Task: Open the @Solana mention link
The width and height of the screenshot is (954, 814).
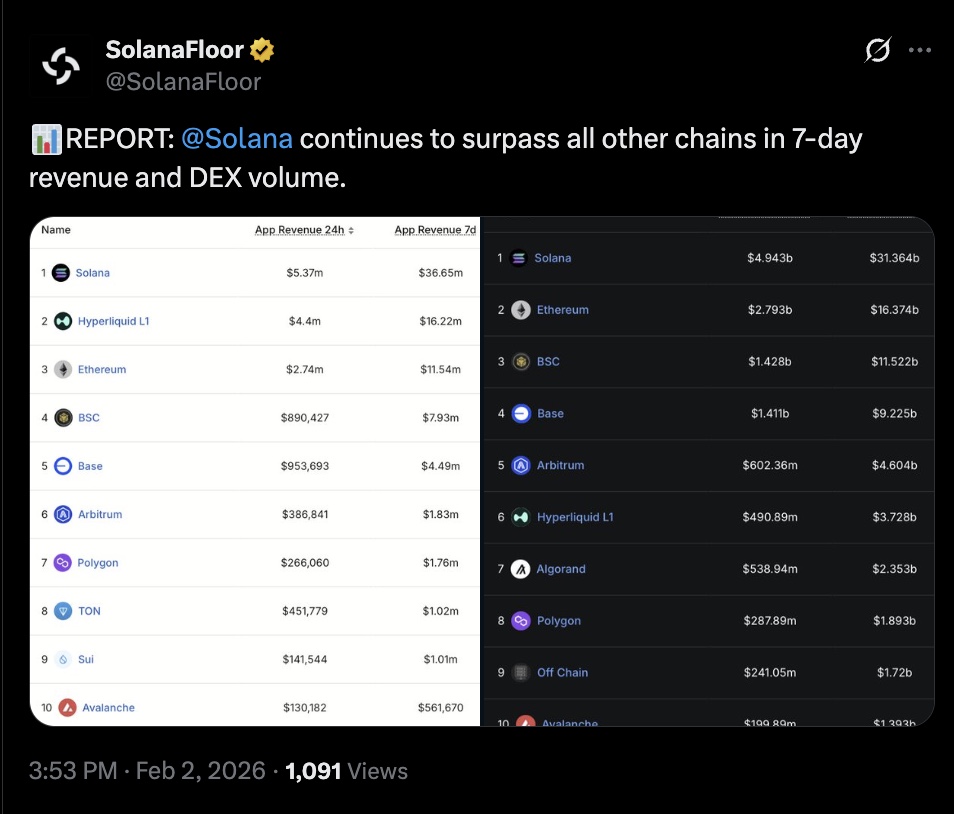Action: click(237, 139)
